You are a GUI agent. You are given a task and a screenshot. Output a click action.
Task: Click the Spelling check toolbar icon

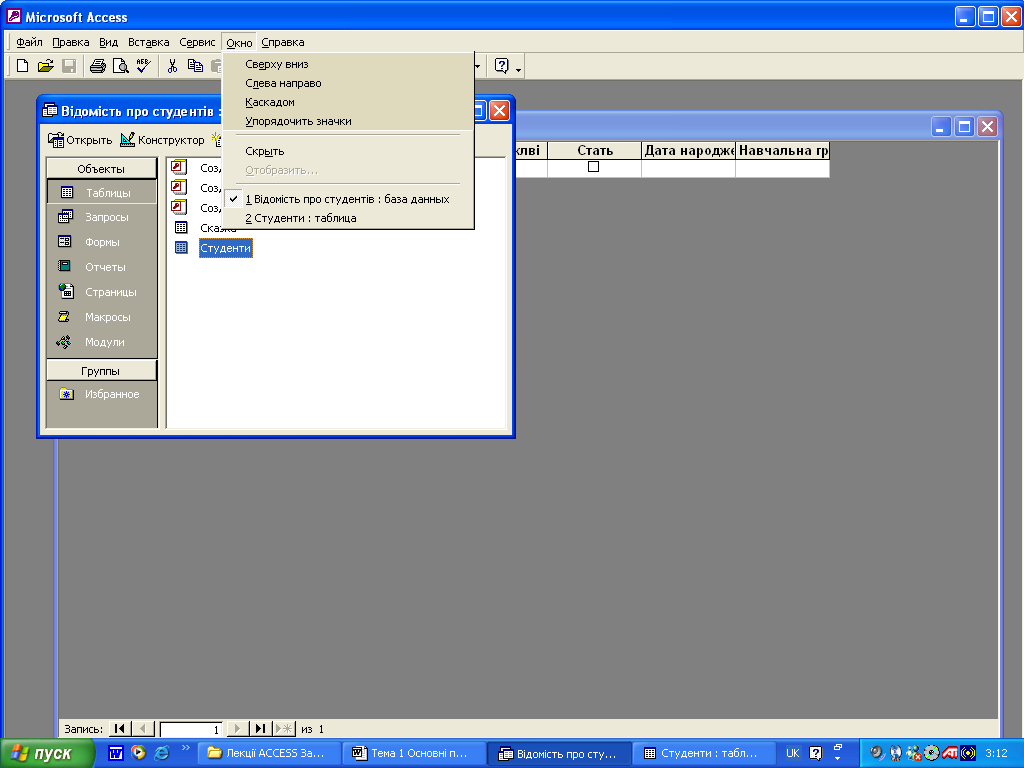point(144,66)
